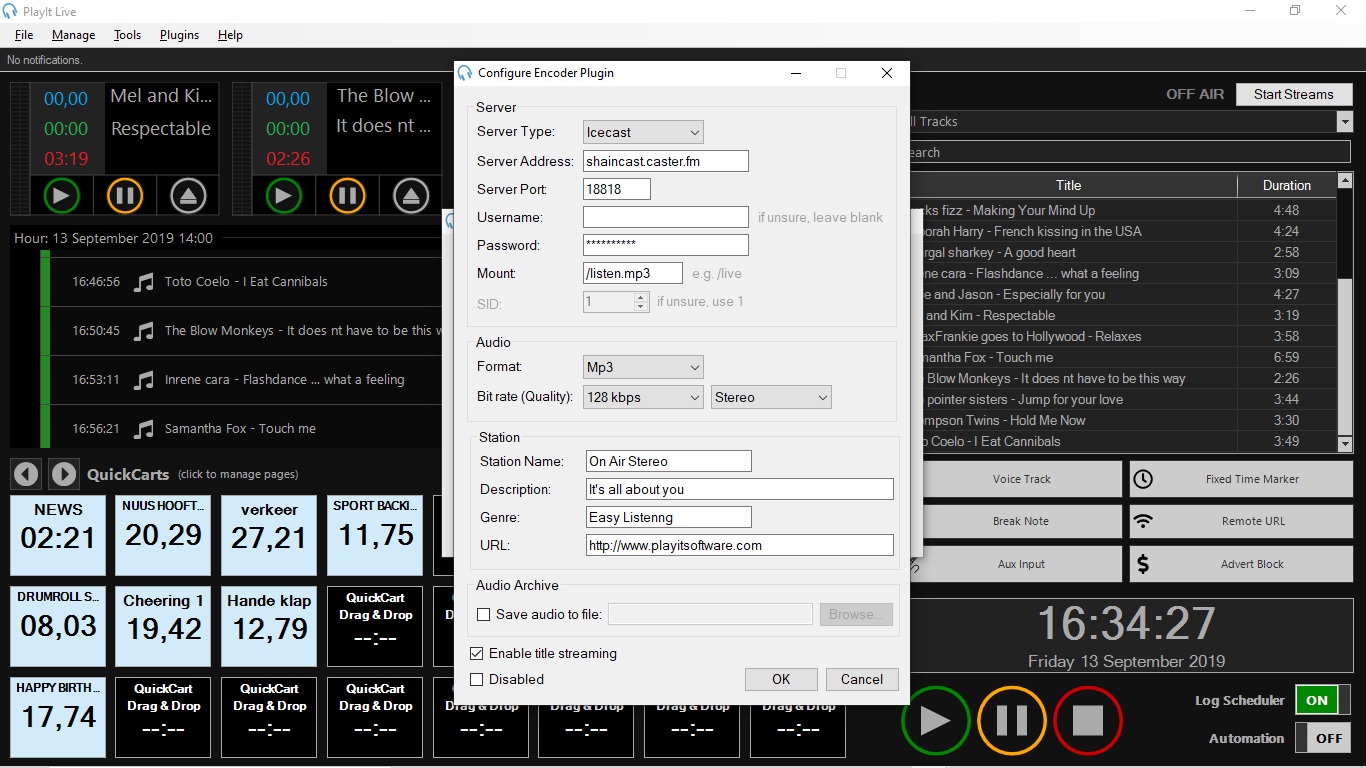The height and width of the screenshot is (768, 1366).
Task: Trigger the verkeer quick cart
Action: 269,535
